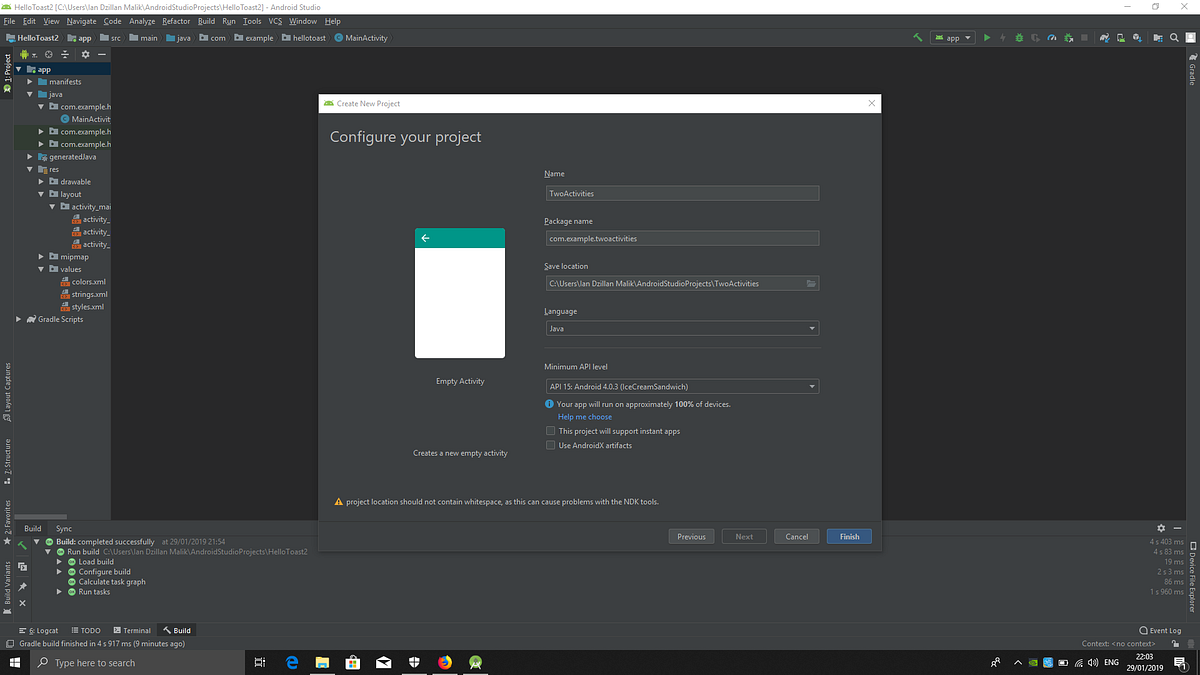
Task: Start Debug mode with the bug icon
Action: [x=1019, y=37]
